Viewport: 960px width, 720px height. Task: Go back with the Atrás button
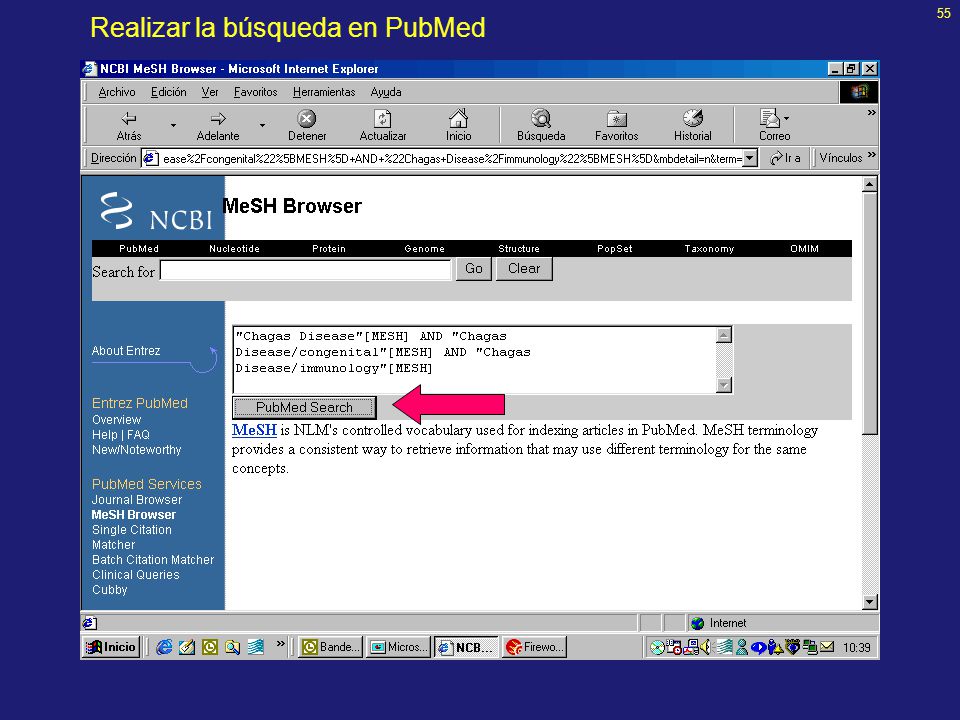coord(129,126)
